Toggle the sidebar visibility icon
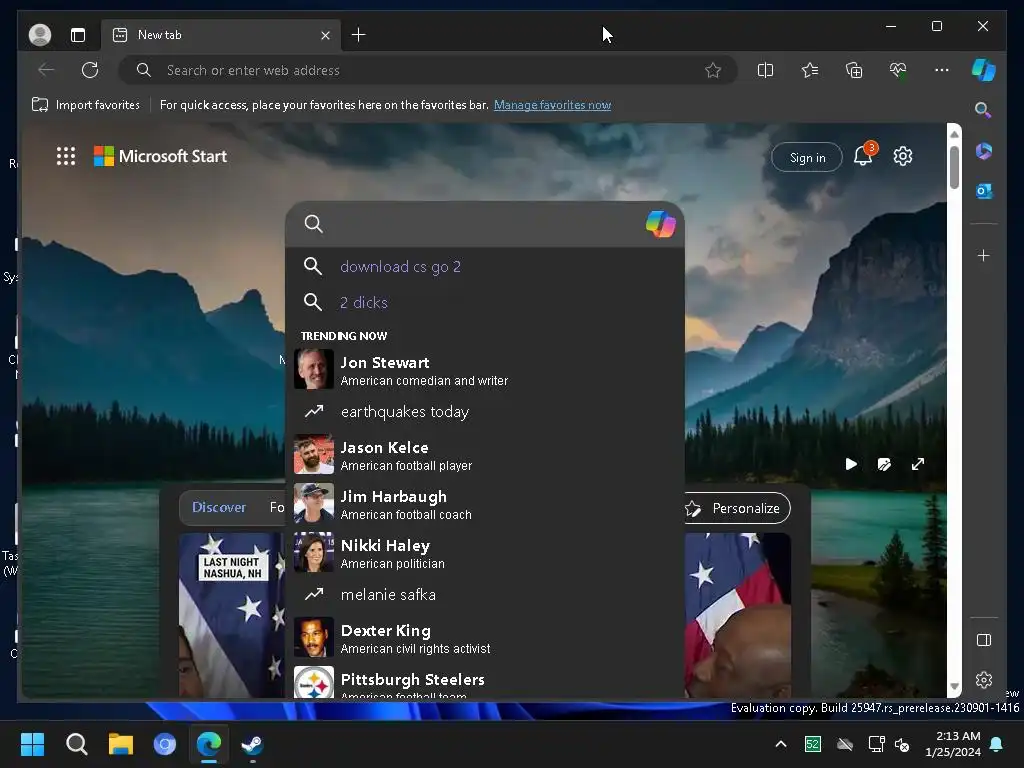The height and width of the screenshot is (768, 1024). pos(984,640)
